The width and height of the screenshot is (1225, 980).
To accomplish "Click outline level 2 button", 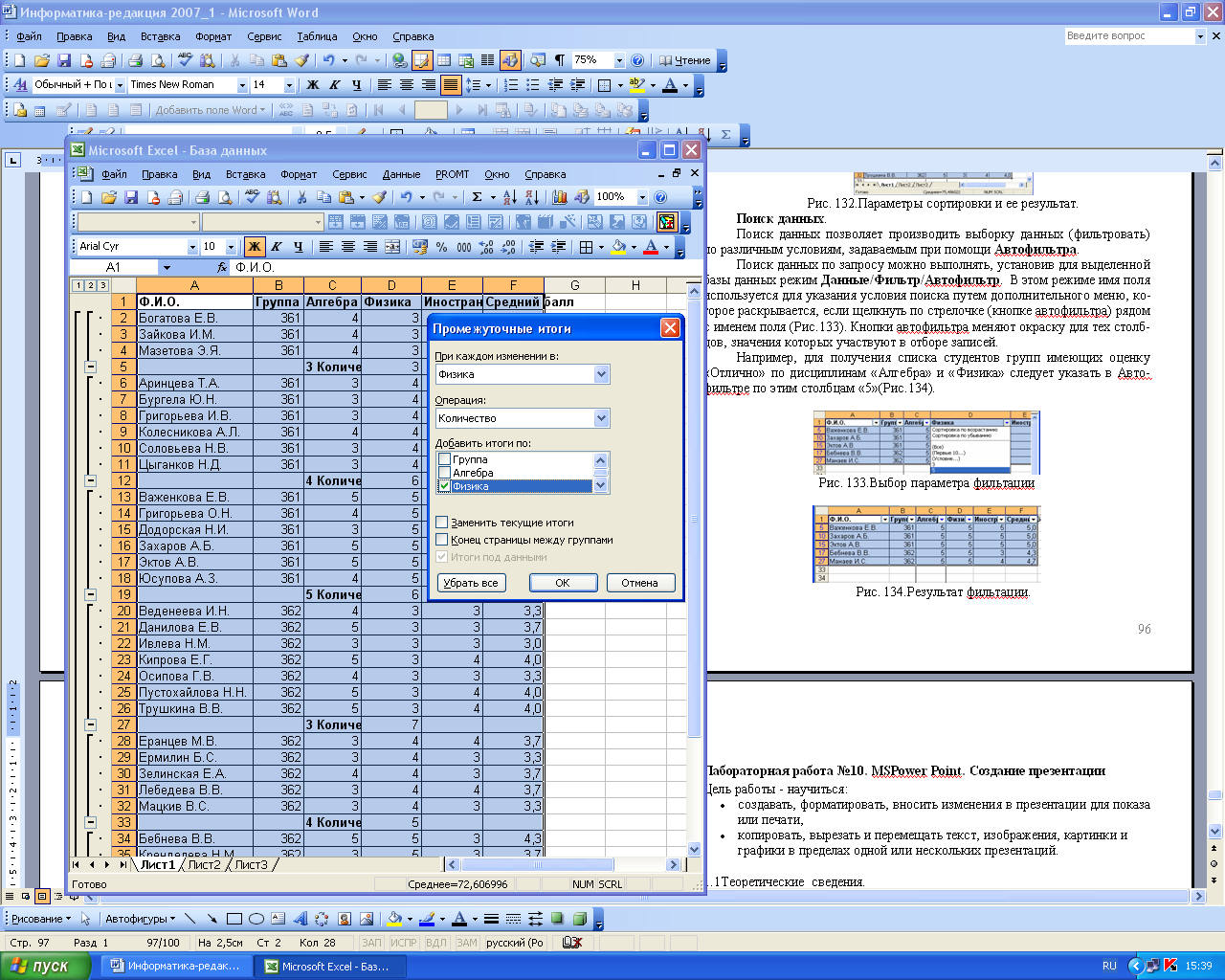I will 91,285.
